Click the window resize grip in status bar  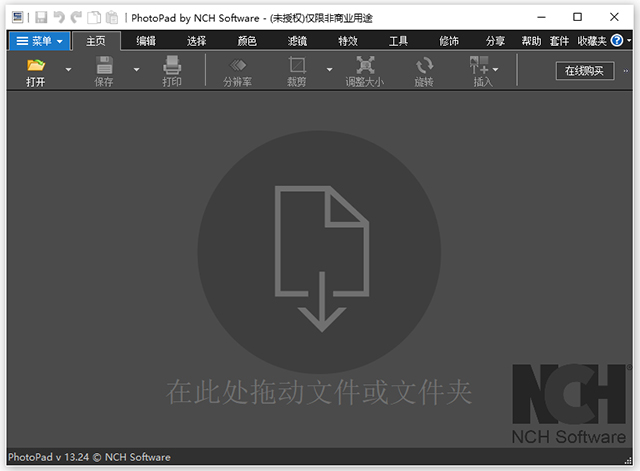pos(628,460)
